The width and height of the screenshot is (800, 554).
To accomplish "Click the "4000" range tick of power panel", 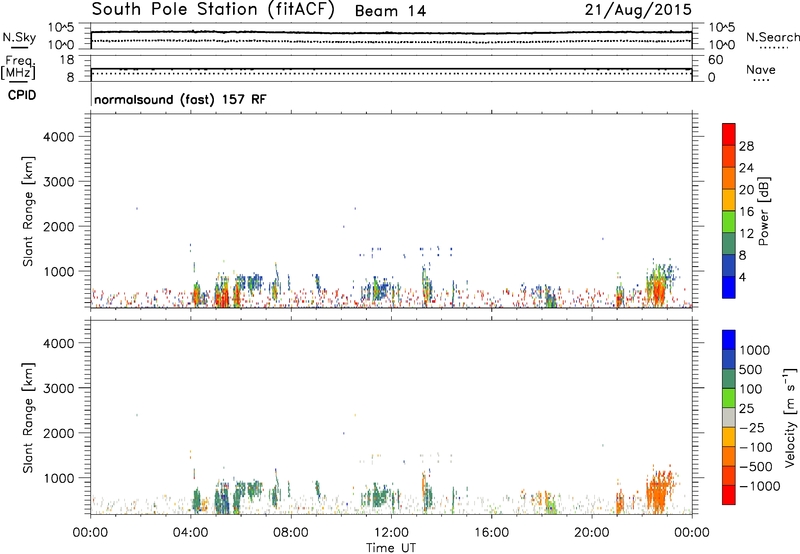I will coord(58,137).
